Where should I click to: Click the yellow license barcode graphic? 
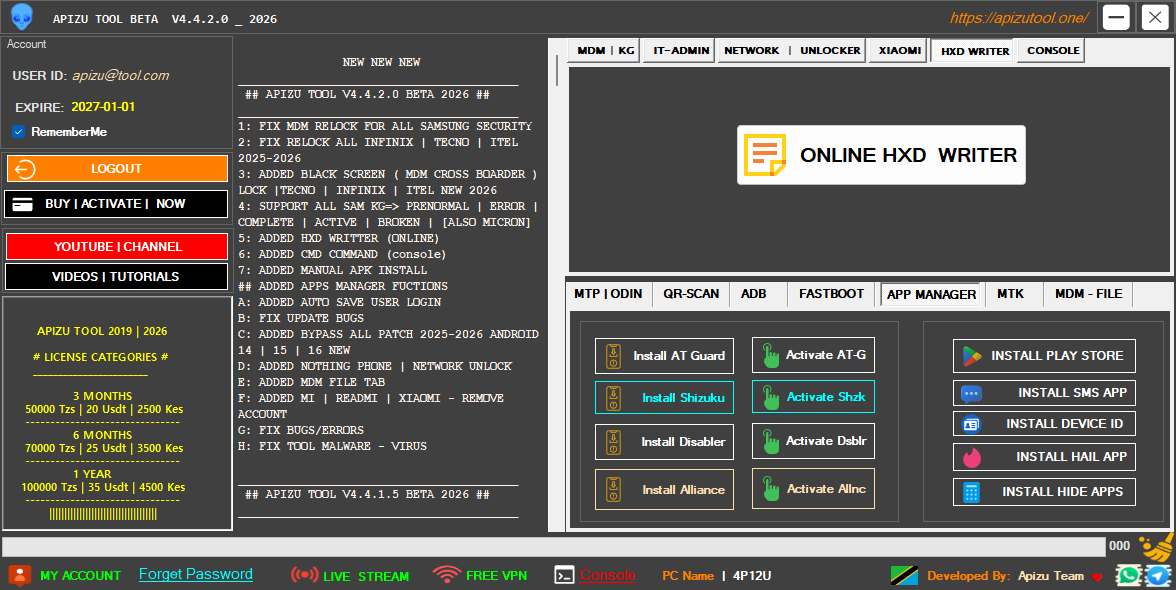point(104,514)
